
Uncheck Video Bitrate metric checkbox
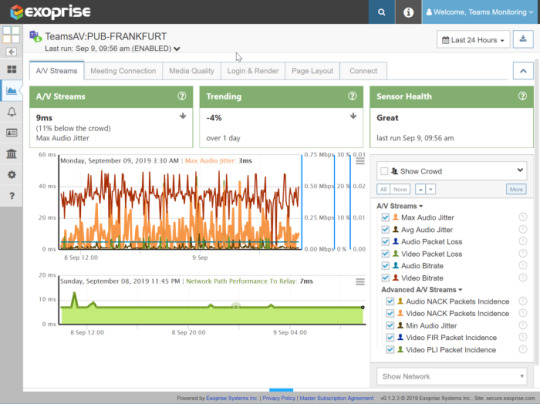pos(385,278)
